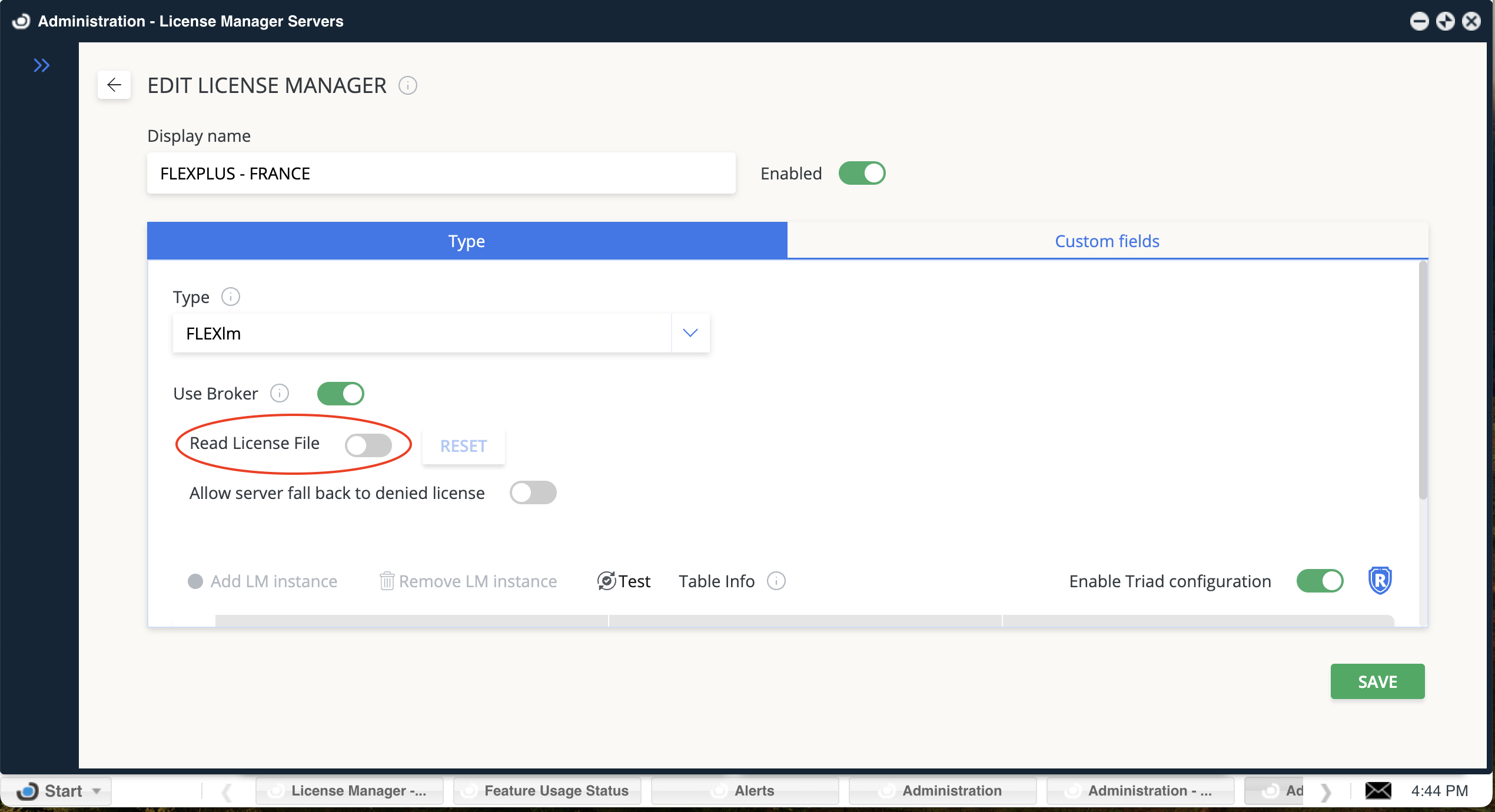
Task: Expand the sidebar with double chevron
Action: (41, 65)
